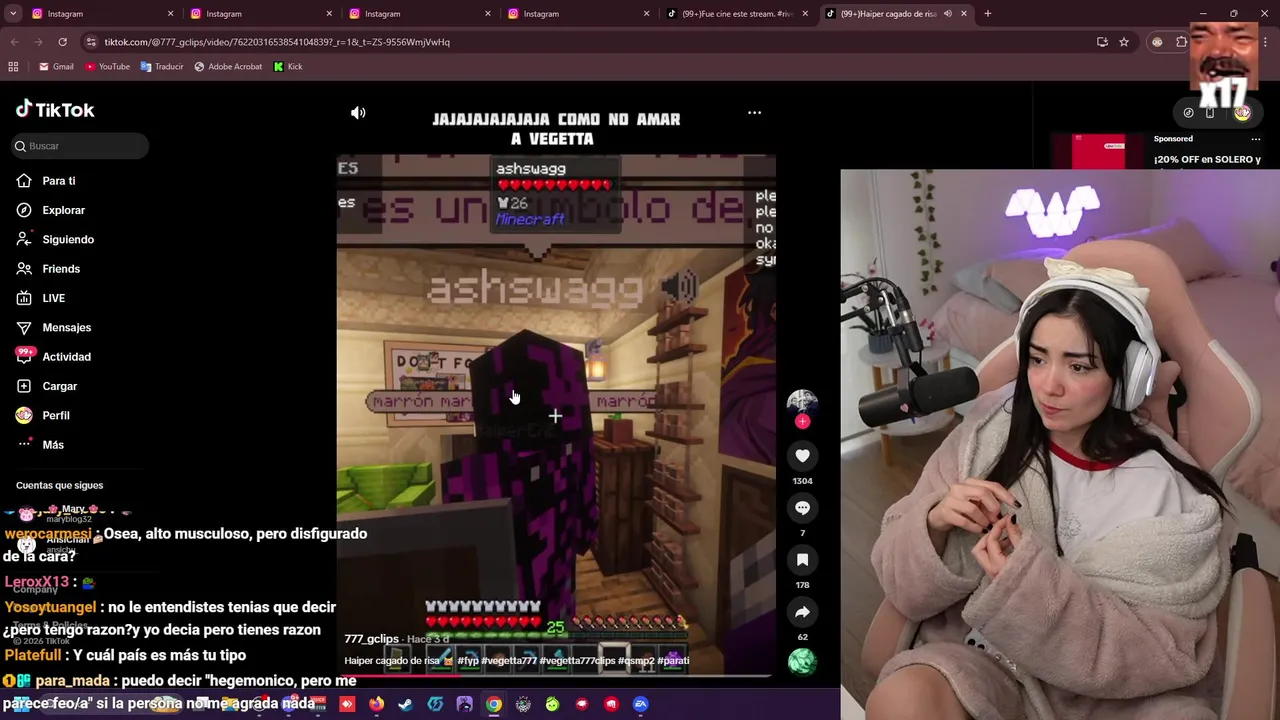Follow creator via red plus badge
The width and height of the screenshot is (1280, 720).
[x=802, y=422]
